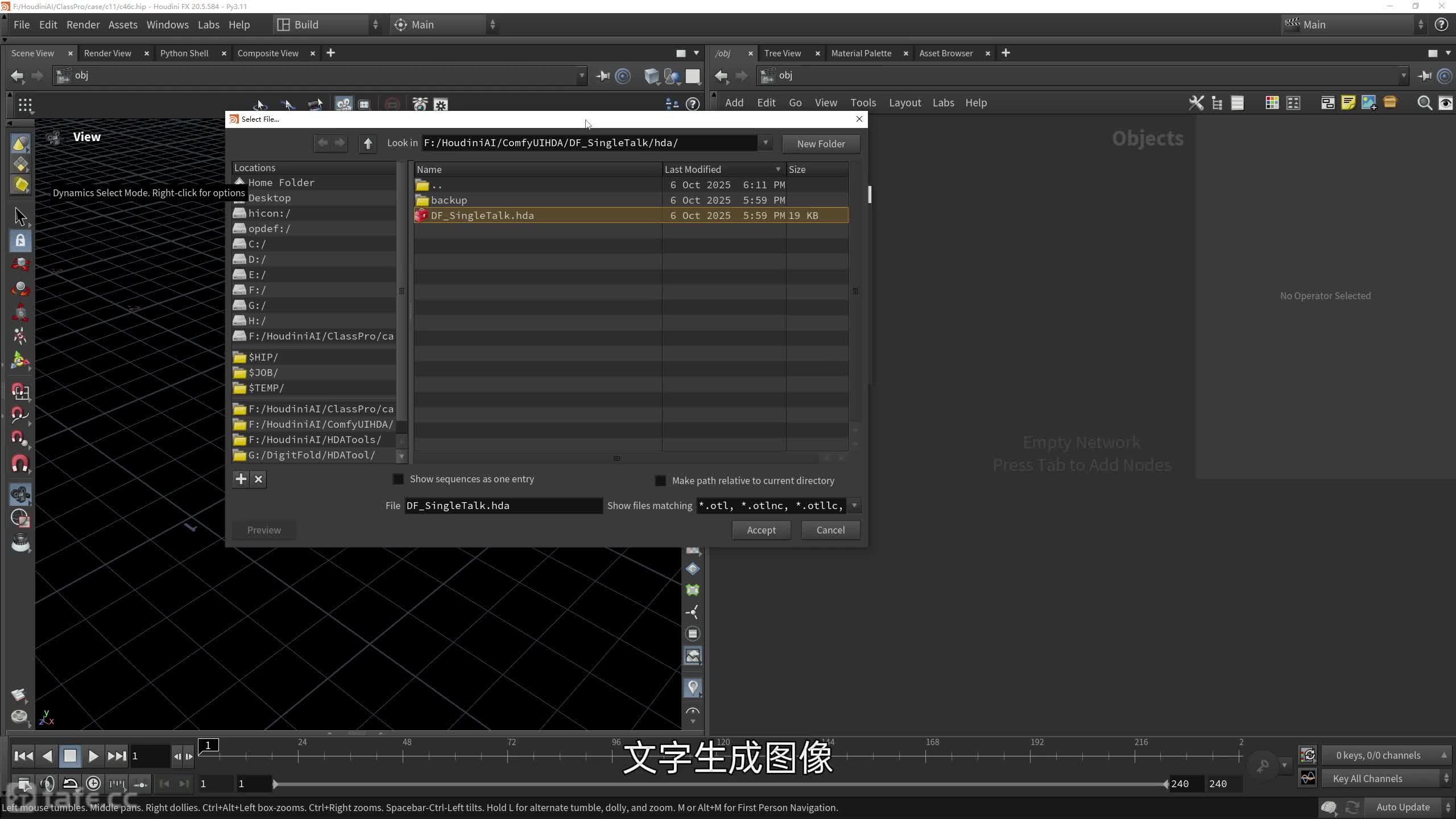Check Make path relative to current directory
The height and width of the screenshot is (819, 1456).
660,481
